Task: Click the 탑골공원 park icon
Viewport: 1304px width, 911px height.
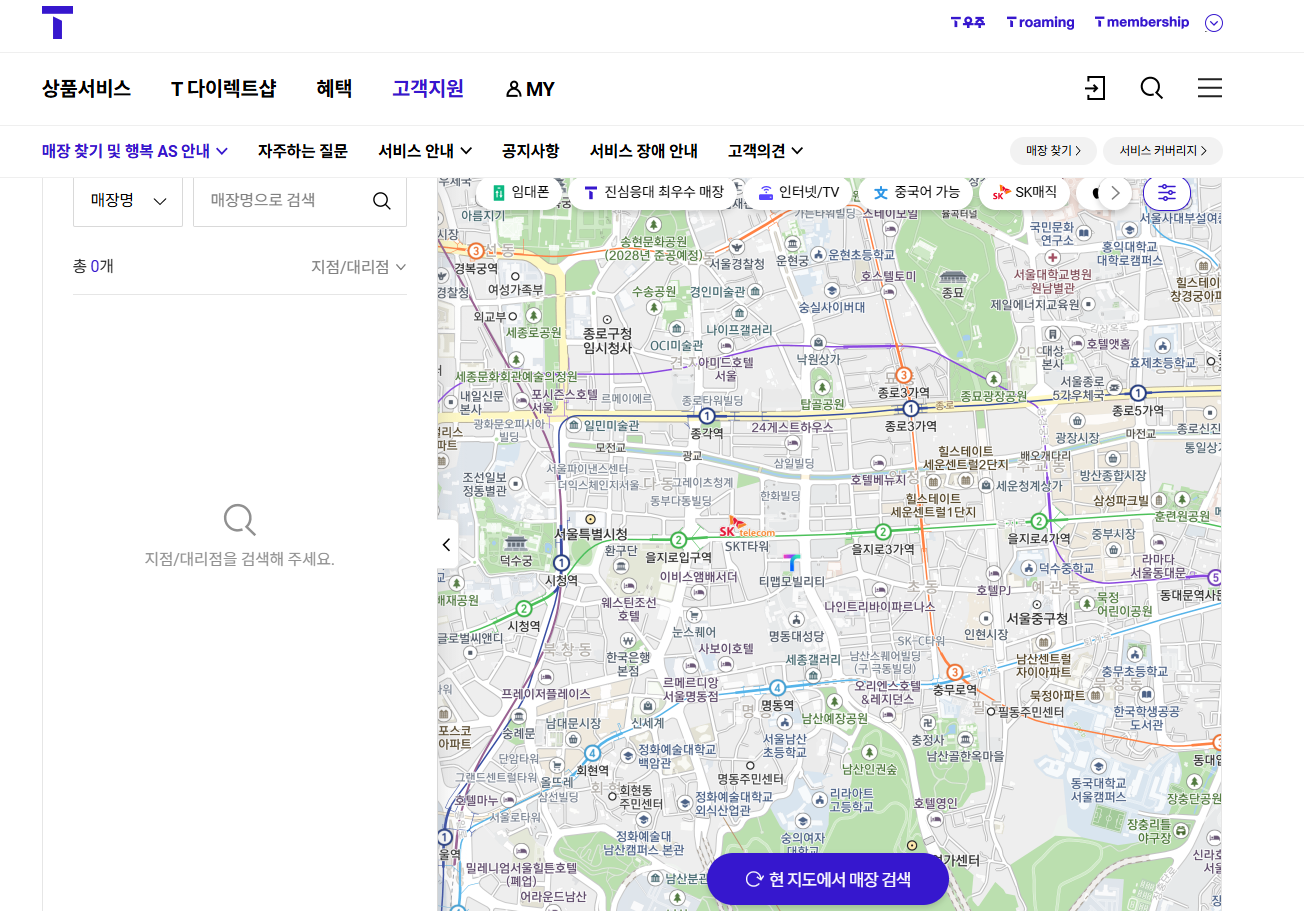Action: (x=822, y=386)
